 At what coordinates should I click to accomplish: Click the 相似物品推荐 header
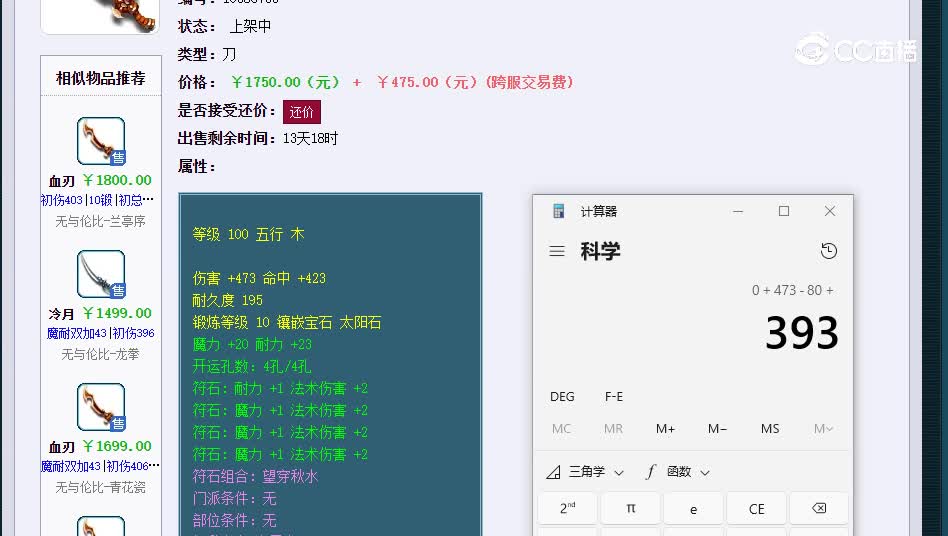point(101,78)
